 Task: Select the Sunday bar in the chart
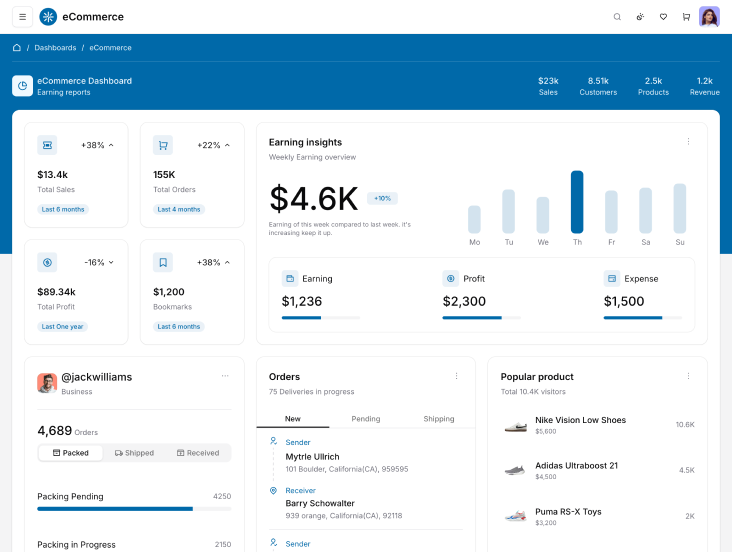[x=680, y=208]
